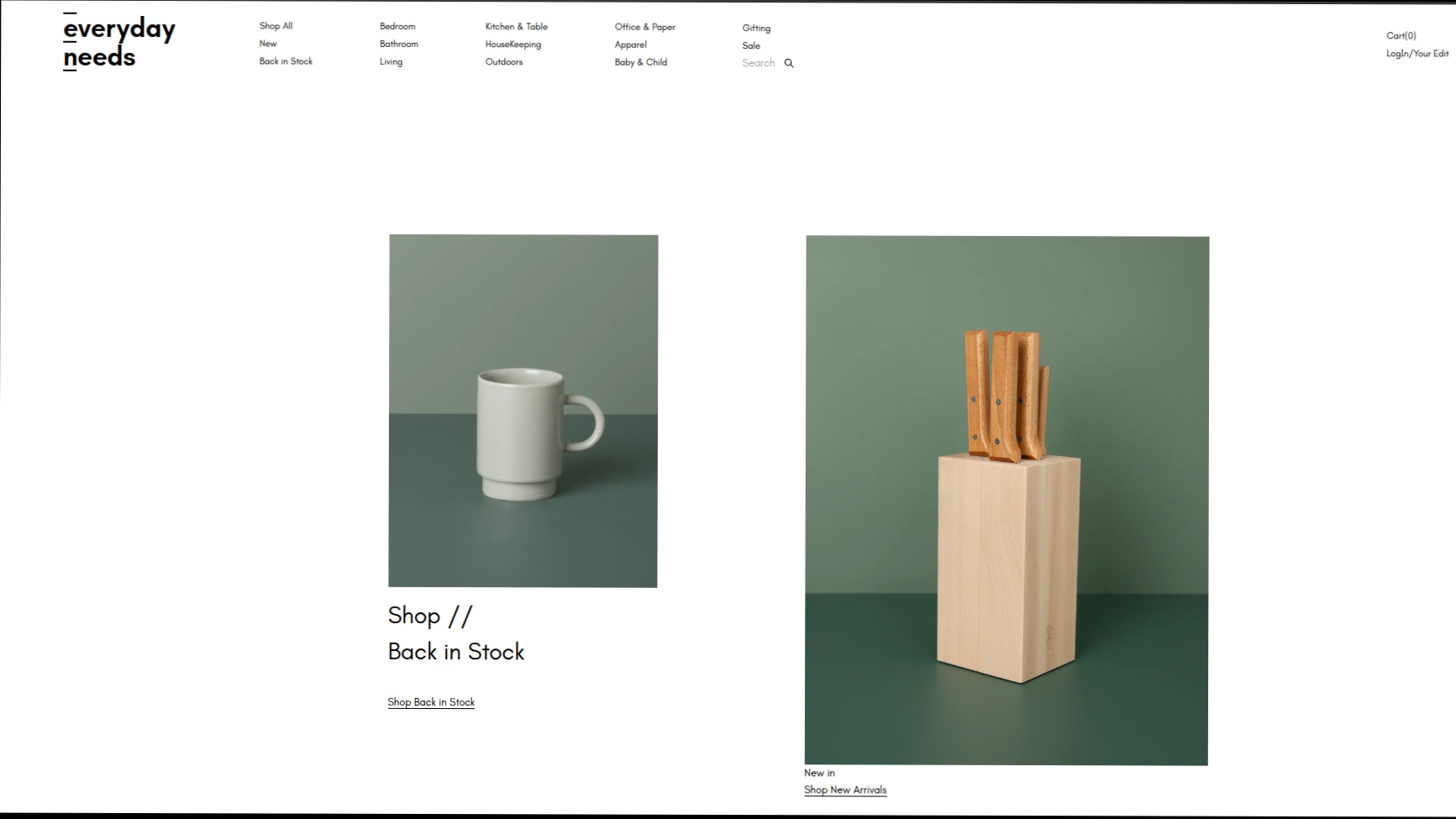Select the Bathroom category
The height and width of the screenshot is (819, 1456).
[398, 45]
